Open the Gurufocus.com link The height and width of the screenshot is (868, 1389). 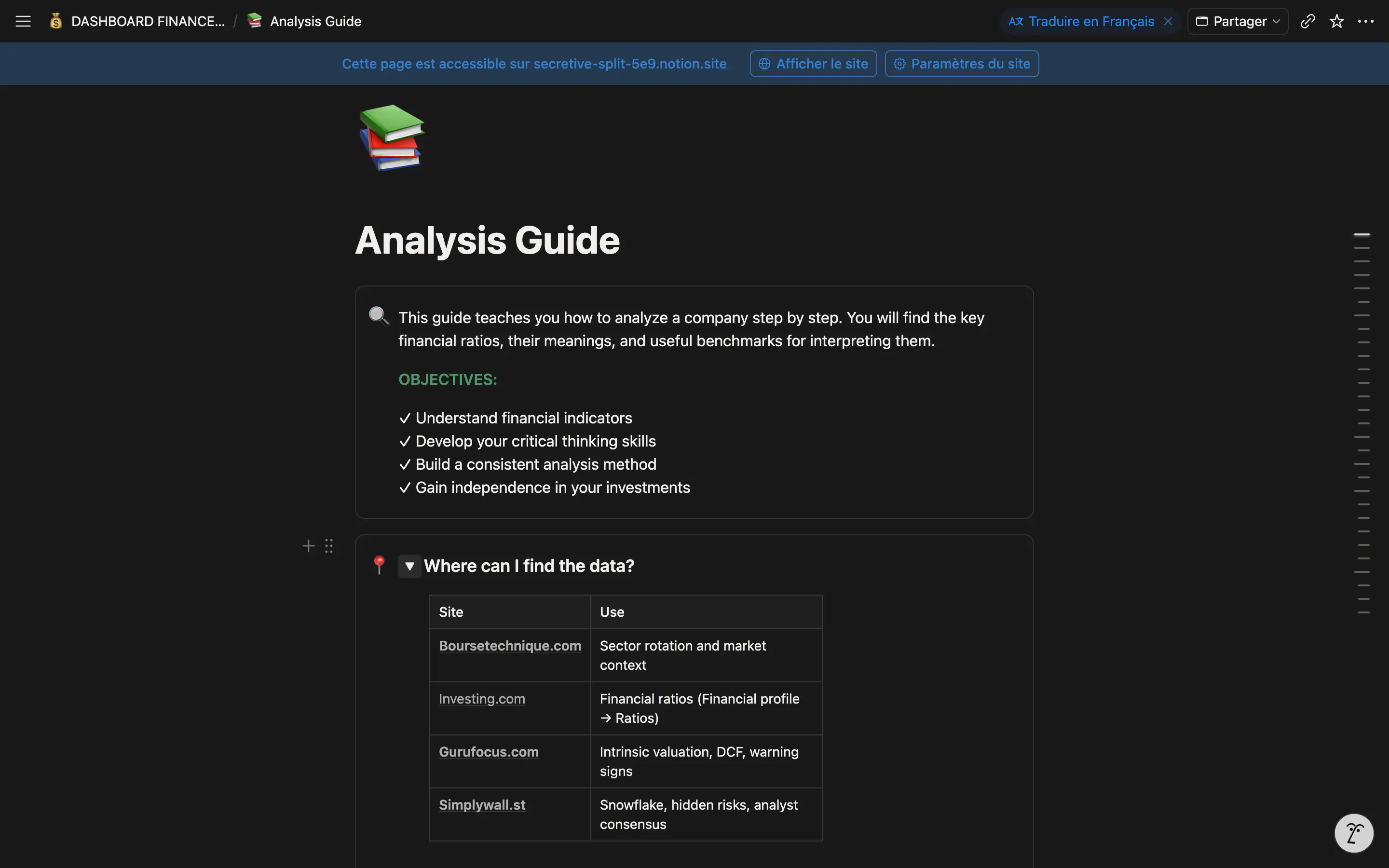click(x=489, y=752)
